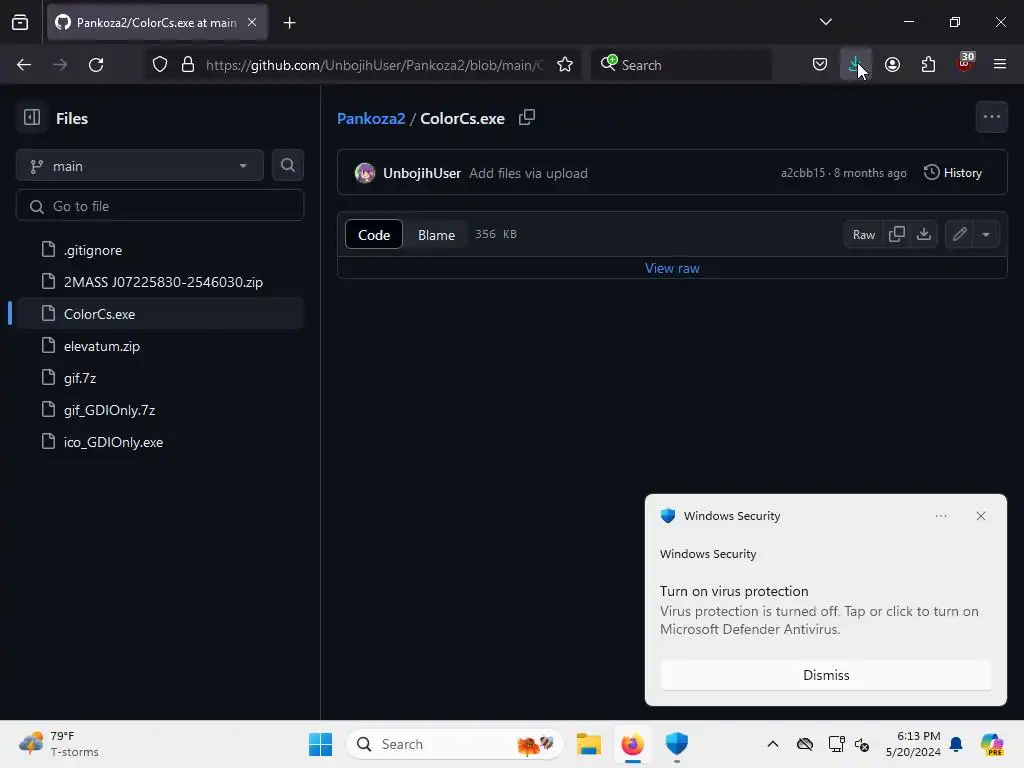Open elevatum.zip in the file tree
Image resolution: width=1024 pixels, height=768 pixels.
(x=101, y=346)
